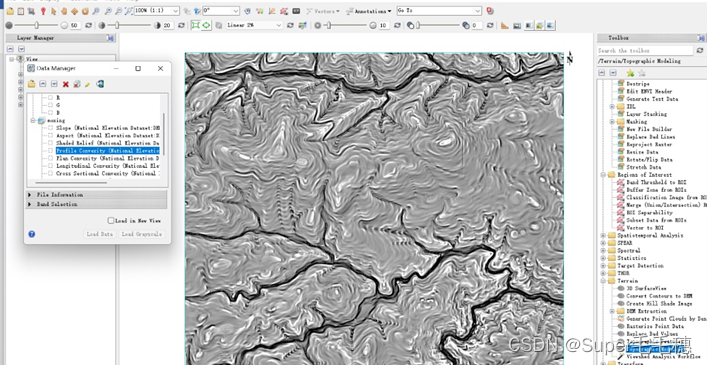This screenshot has height=365, width=707.
Task: Expand the Statistics toolbox folder
Action: [x=603, y=258]
